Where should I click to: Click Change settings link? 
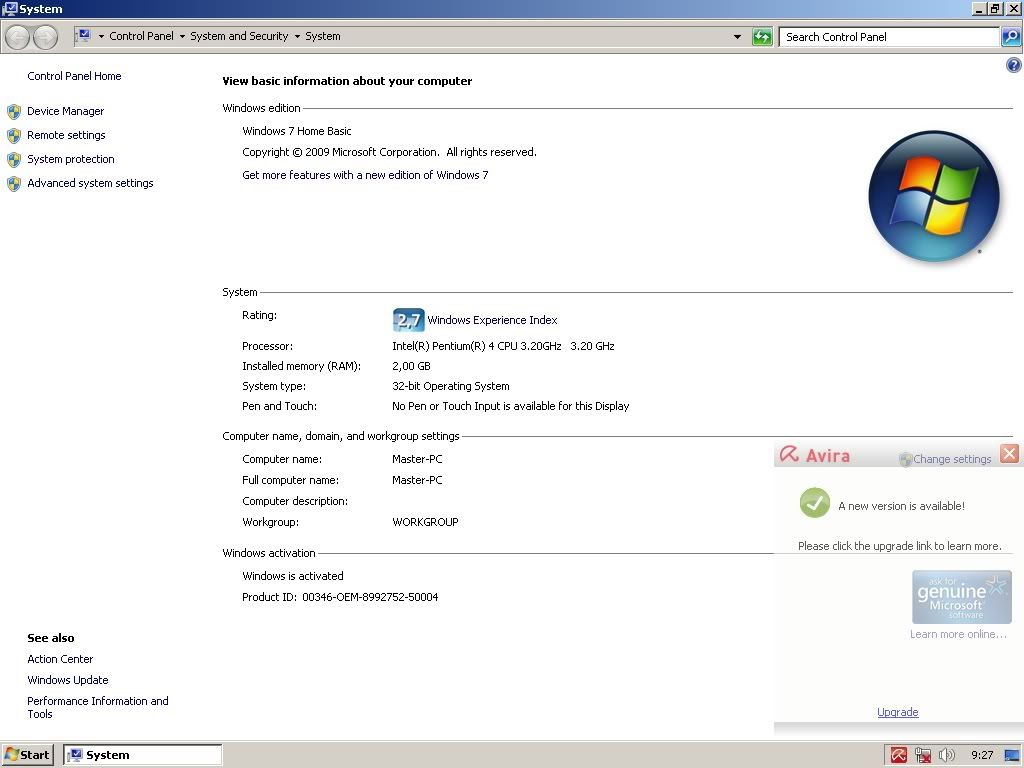point(952,459)
